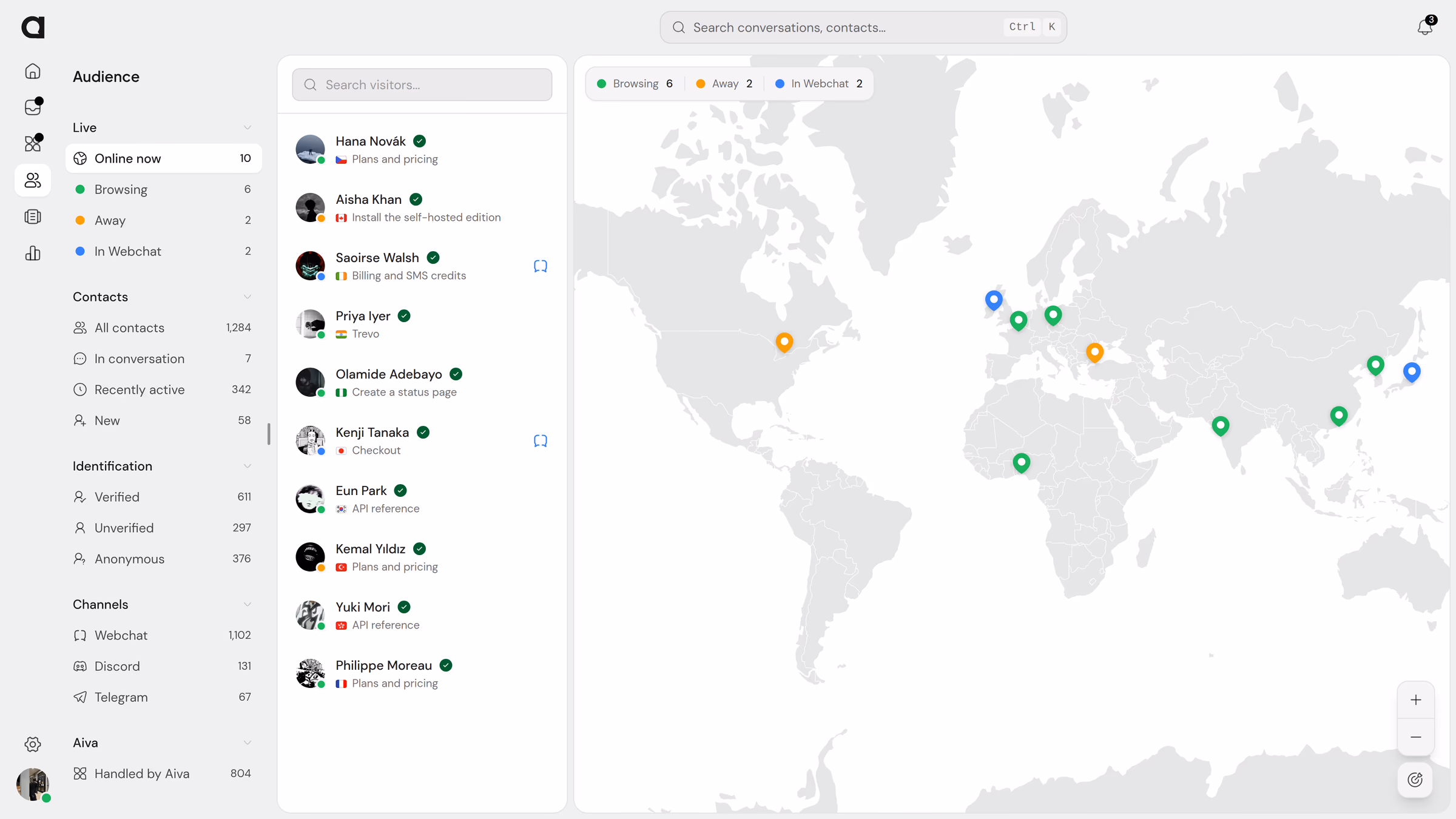Open All contacts list
The width and height of the screenshot is (1456, 819).
163,328
